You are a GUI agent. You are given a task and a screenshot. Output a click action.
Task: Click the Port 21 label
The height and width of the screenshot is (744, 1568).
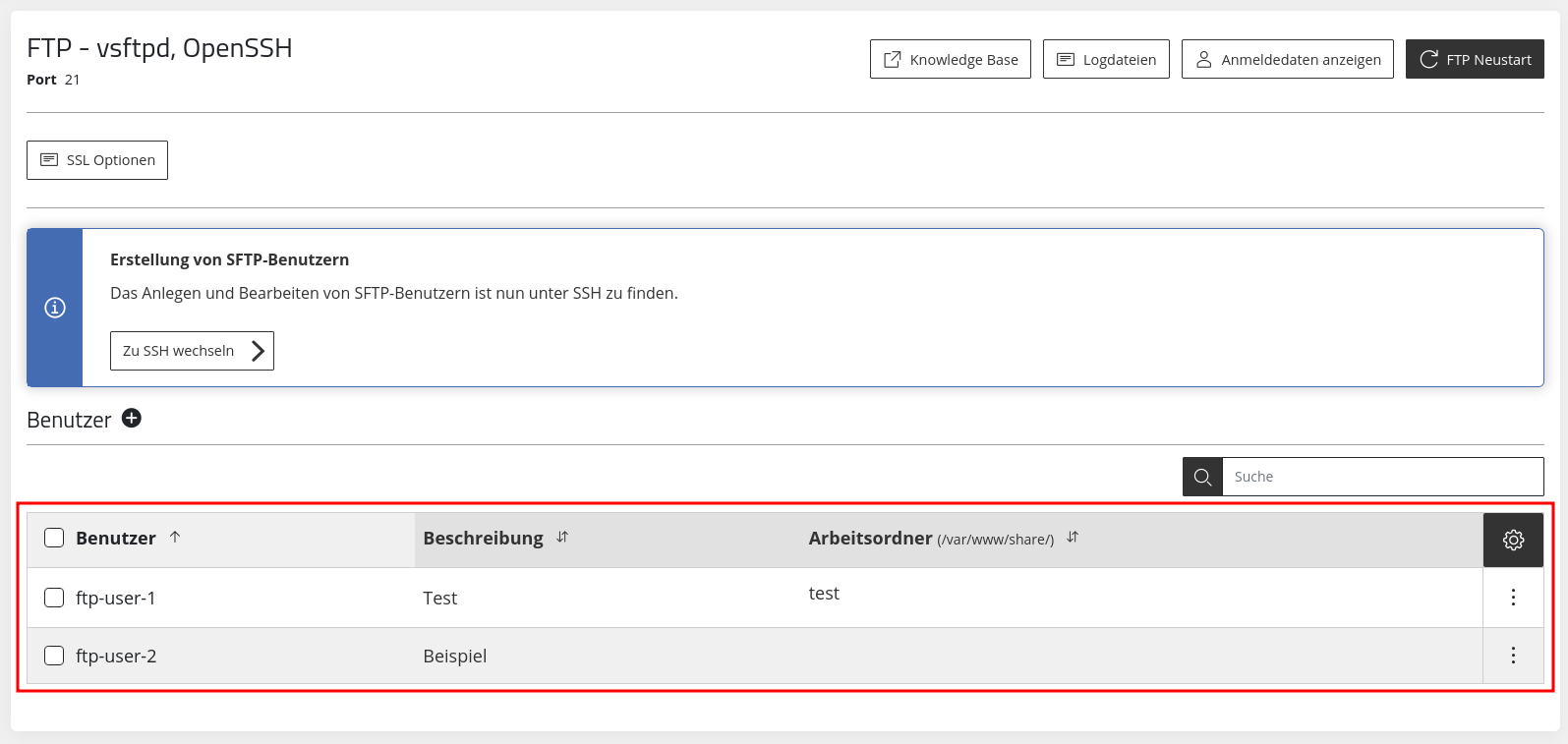click(x=53, y=80)
